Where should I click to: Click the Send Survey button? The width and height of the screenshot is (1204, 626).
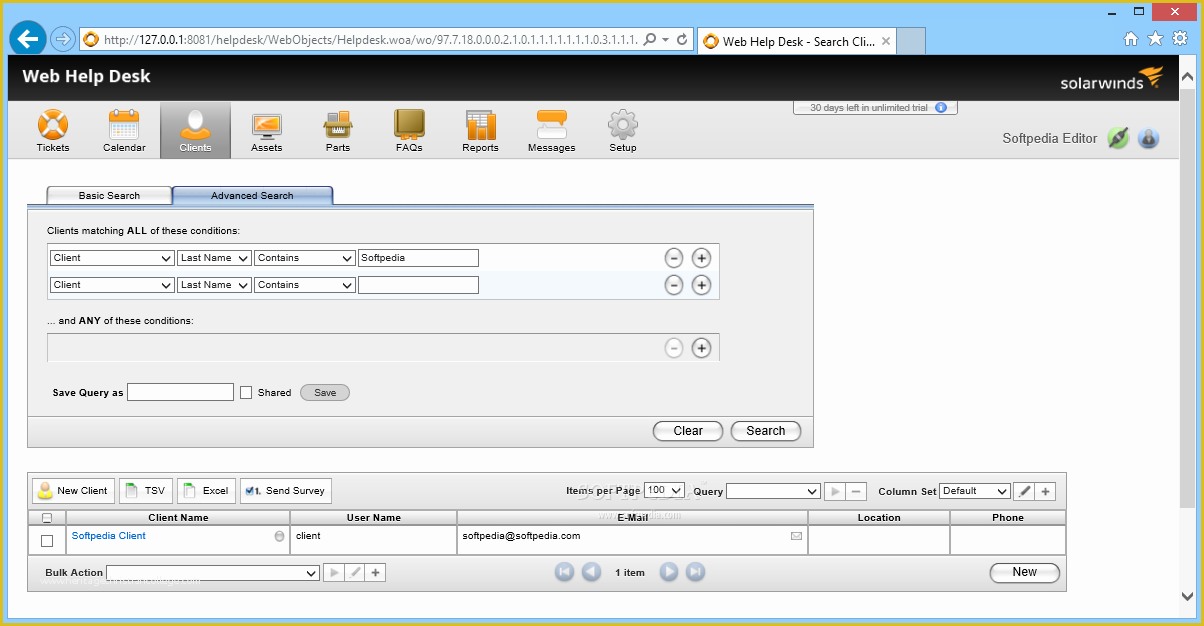click(x=286, y=491)
